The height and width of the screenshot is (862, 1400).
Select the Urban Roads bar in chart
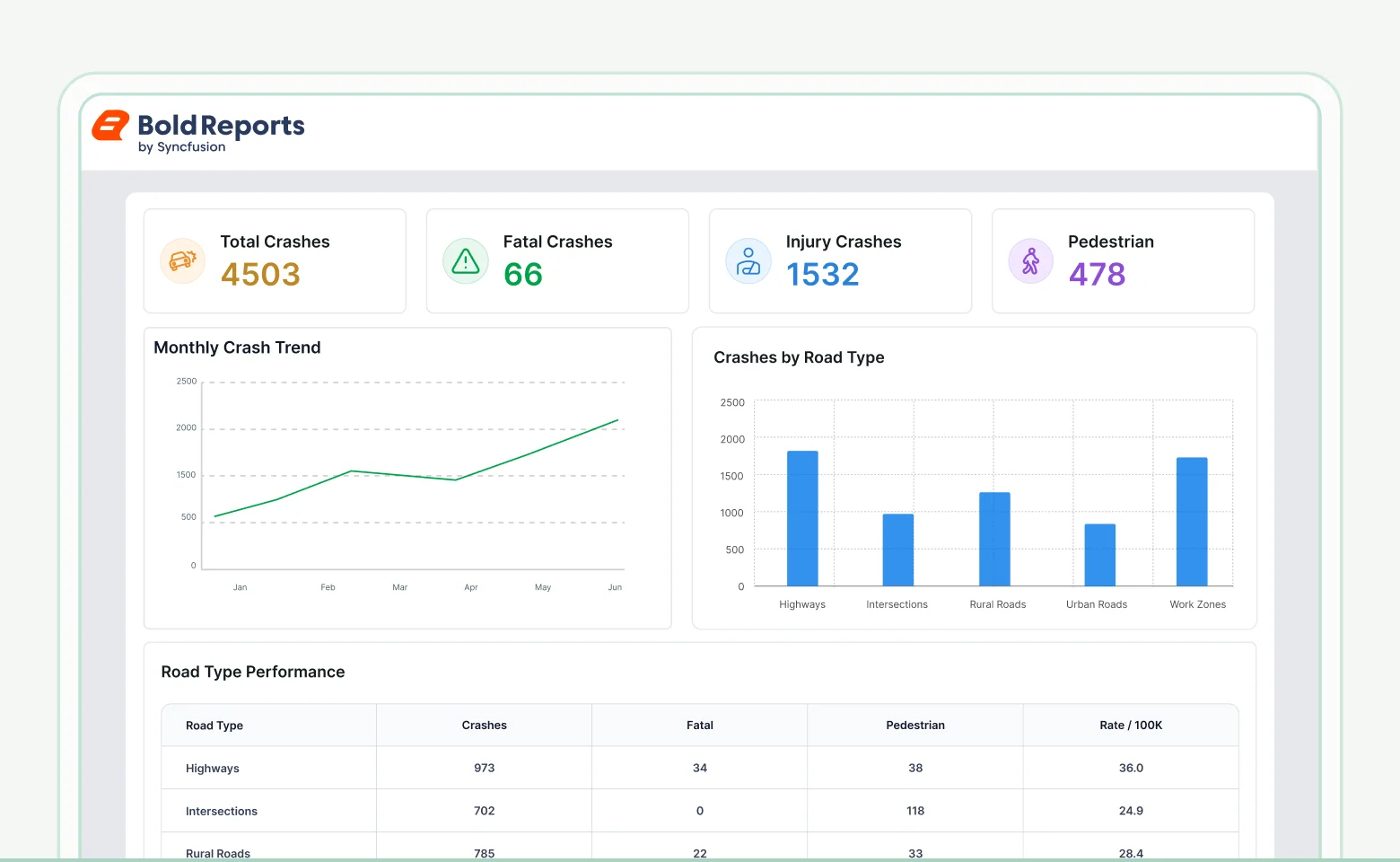click(1100, 555)
